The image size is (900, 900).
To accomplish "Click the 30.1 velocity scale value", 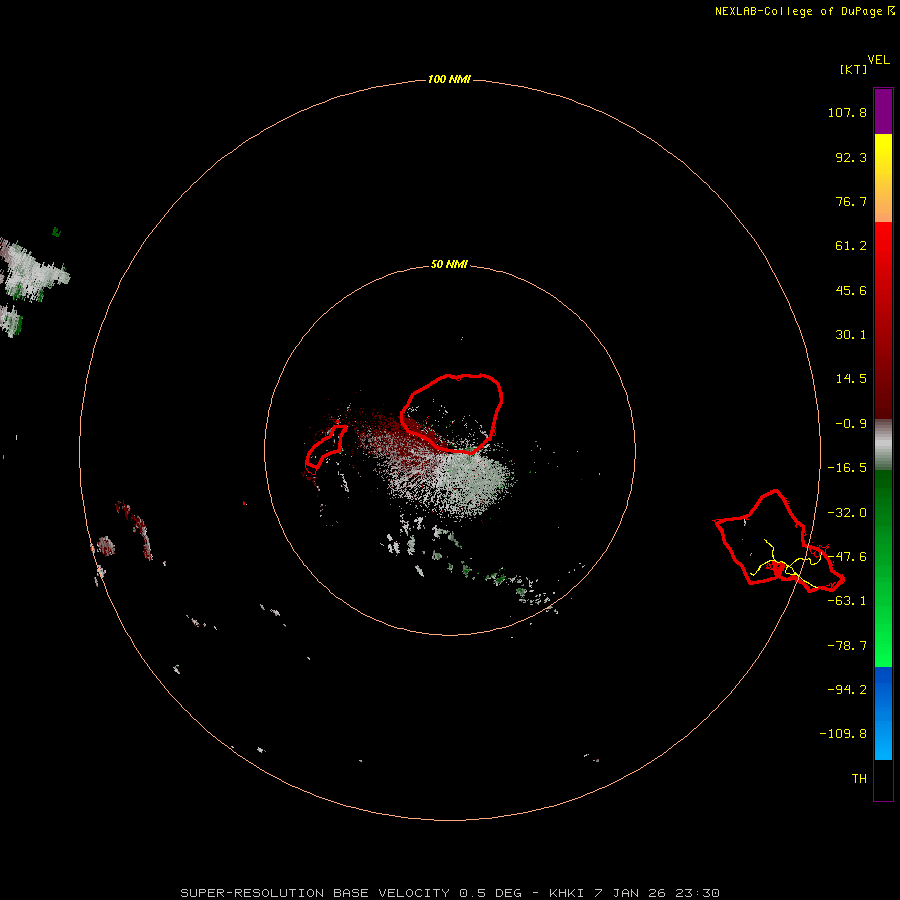I will coord(851,335).
